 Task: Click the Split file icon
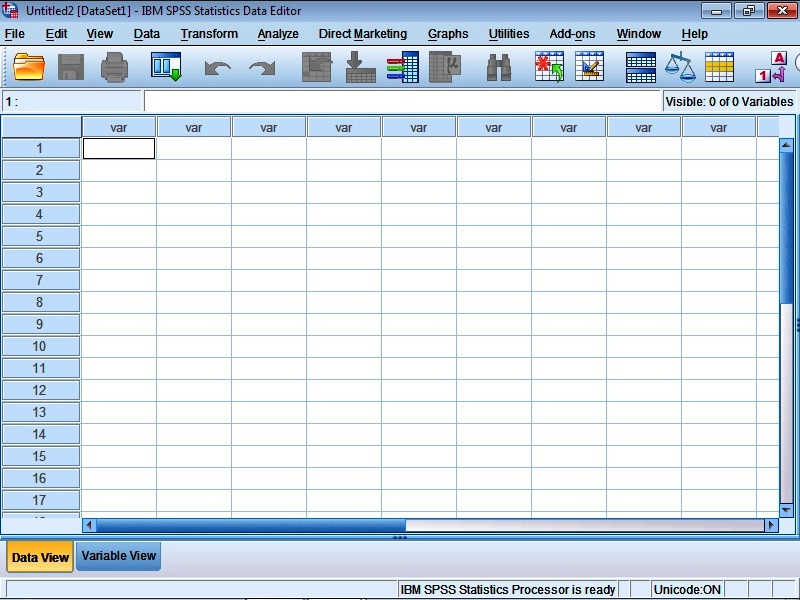pos(641,67)
